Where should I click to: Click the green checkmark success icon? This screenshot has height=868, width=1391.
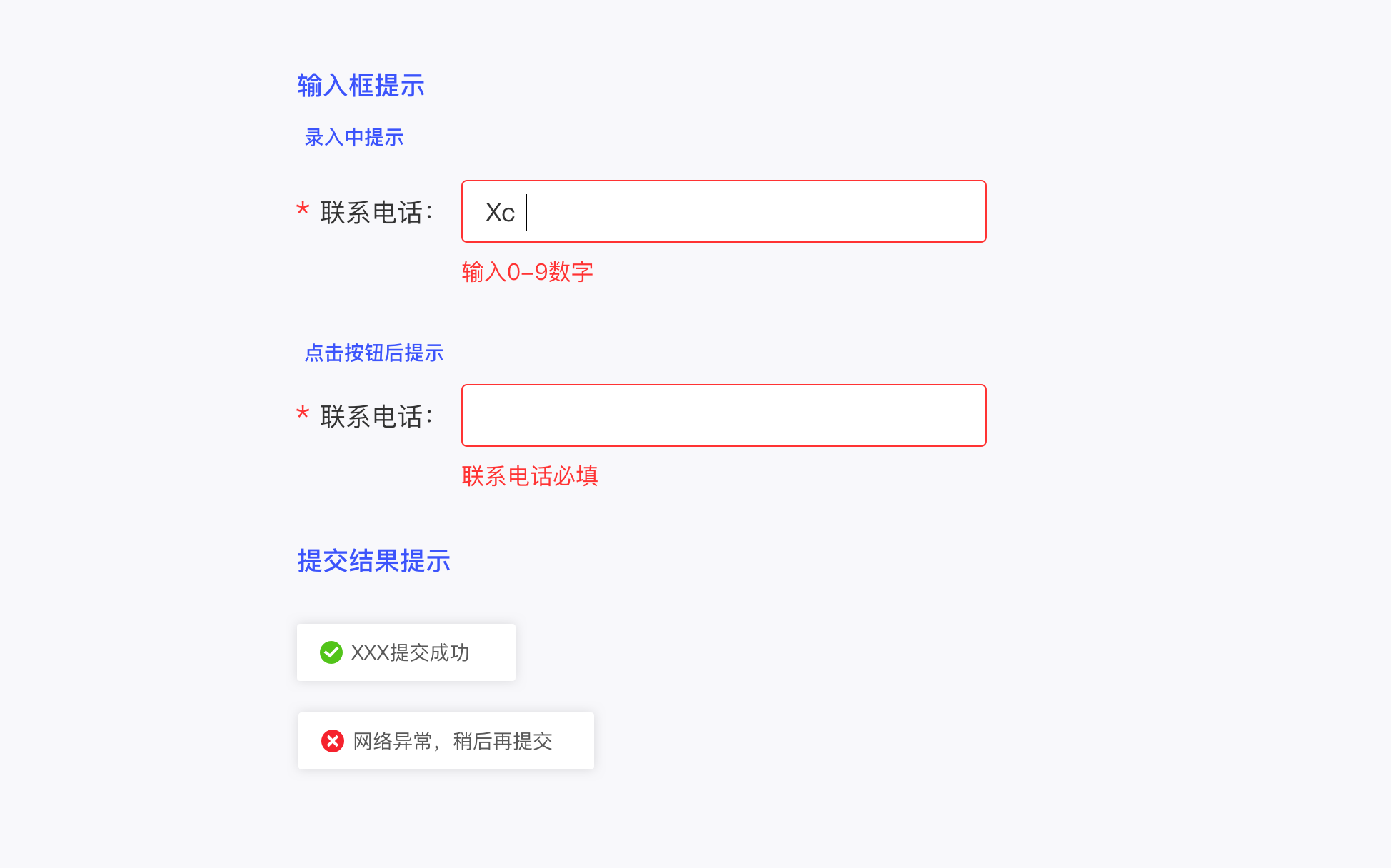pyautogui.click(x=331, y=652)
